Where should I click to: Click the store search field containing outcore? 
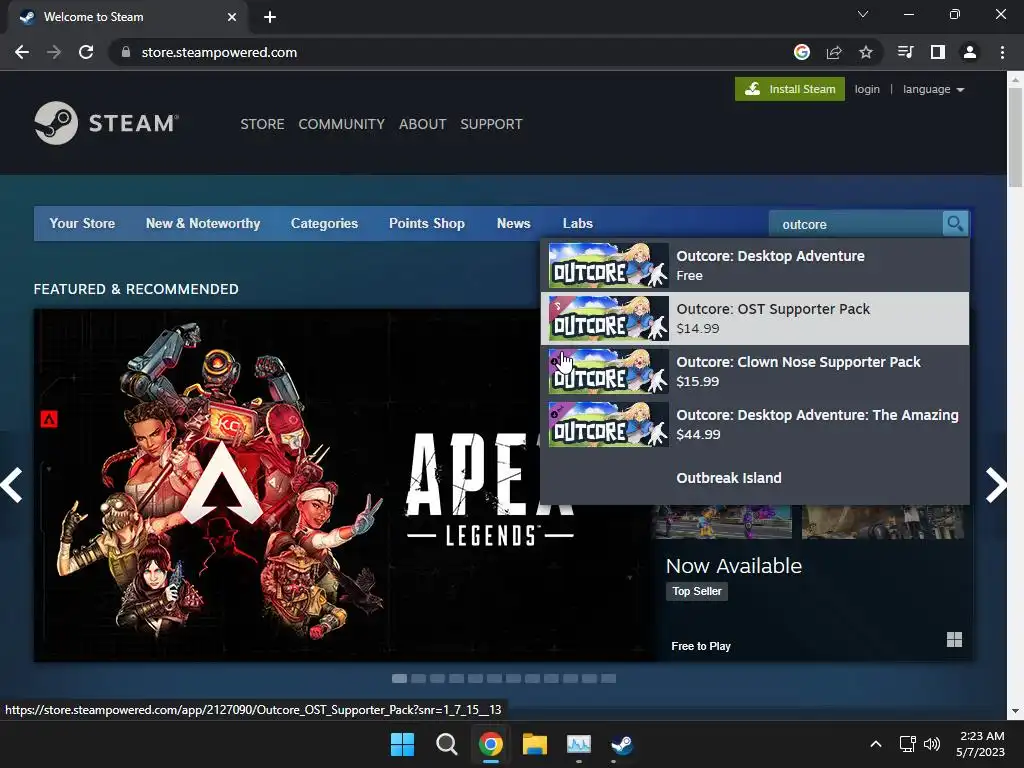pyautogui.click(x=856, y=224)
